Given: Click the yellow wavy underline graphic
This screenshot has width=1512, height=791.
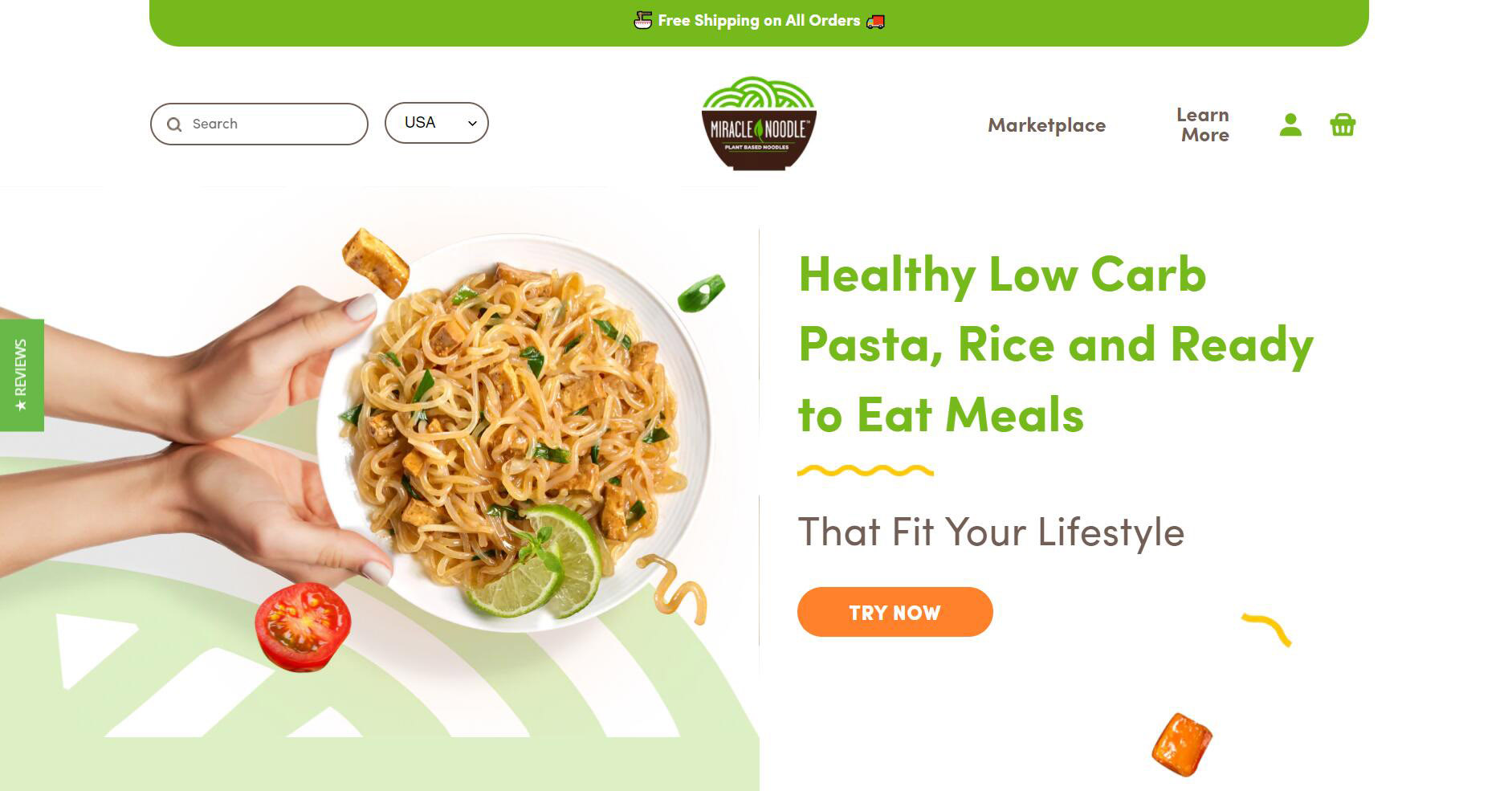Looking at the screenshot, I should pyautogui.click(x=866, y=471).
